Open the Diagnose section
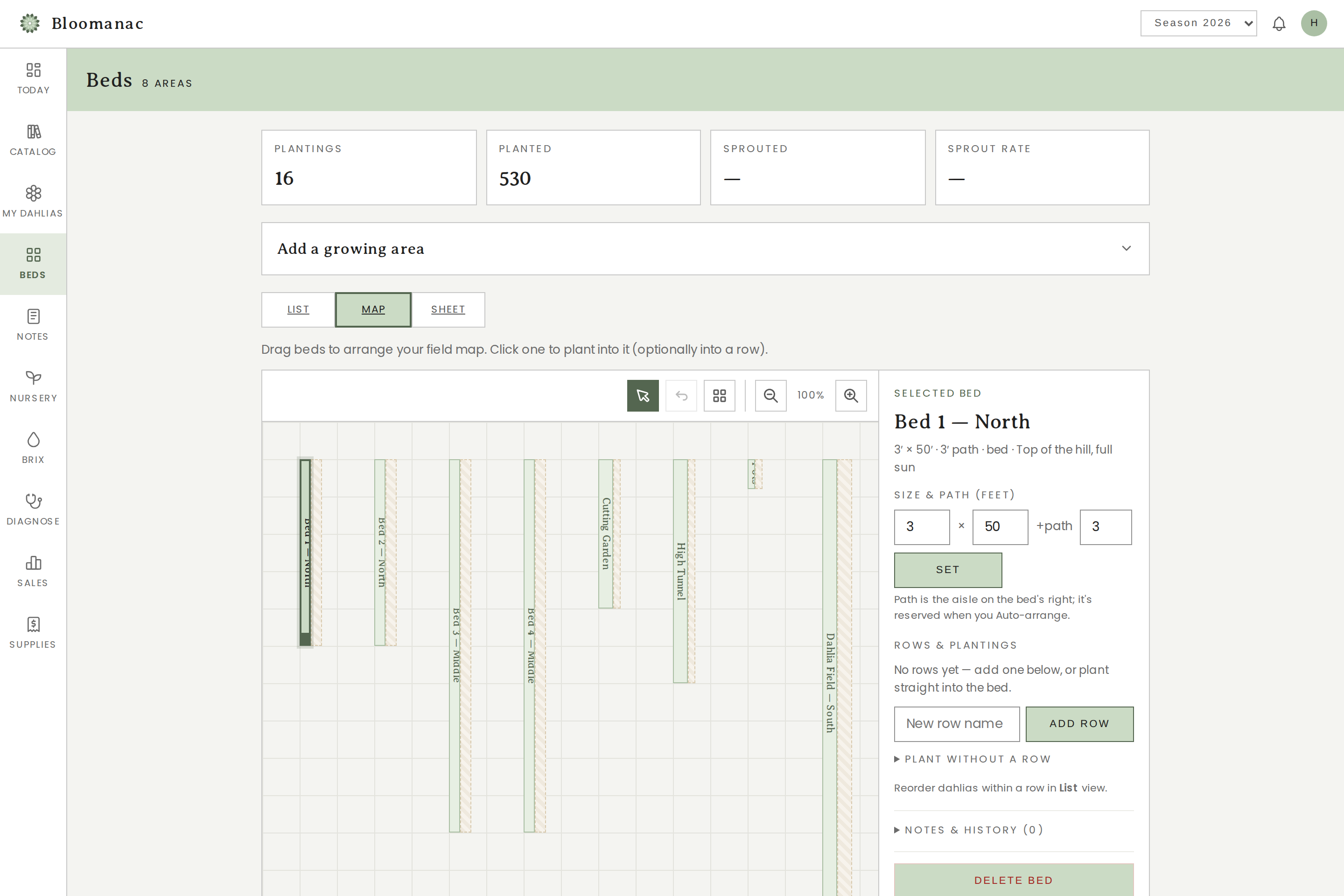Image resolution: width=1344 pixels, height=896 pixels. tap(33, 510)
